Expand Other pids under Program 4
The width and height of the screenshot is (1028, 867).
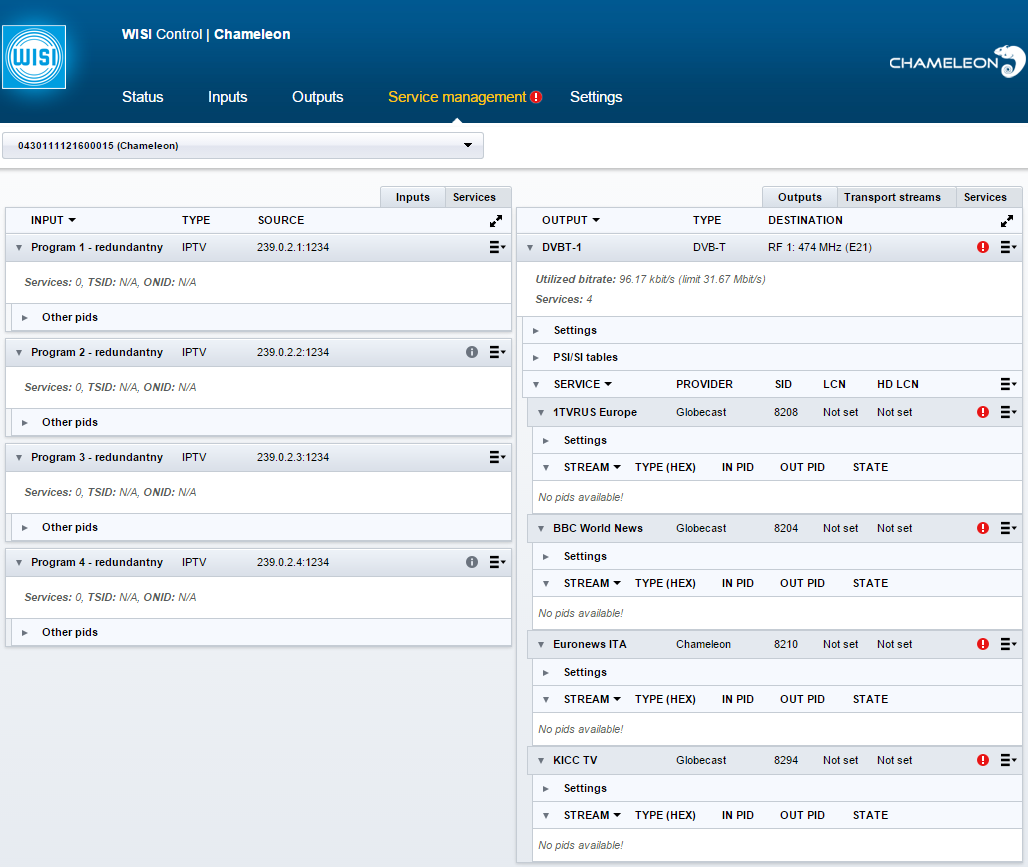pyautogui.click(x=25, y=632)
